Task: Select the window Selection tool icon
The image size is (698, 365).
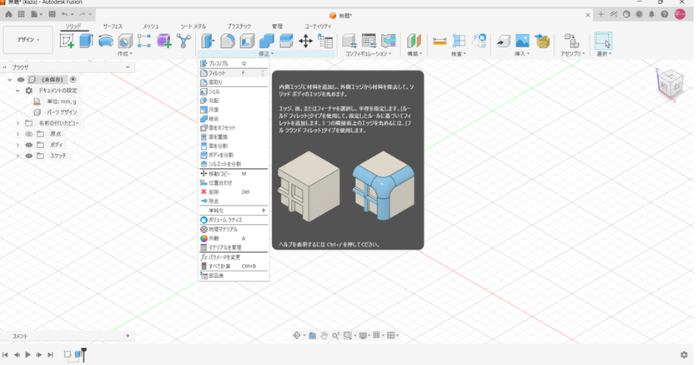Action: click(x=603, y=41)
